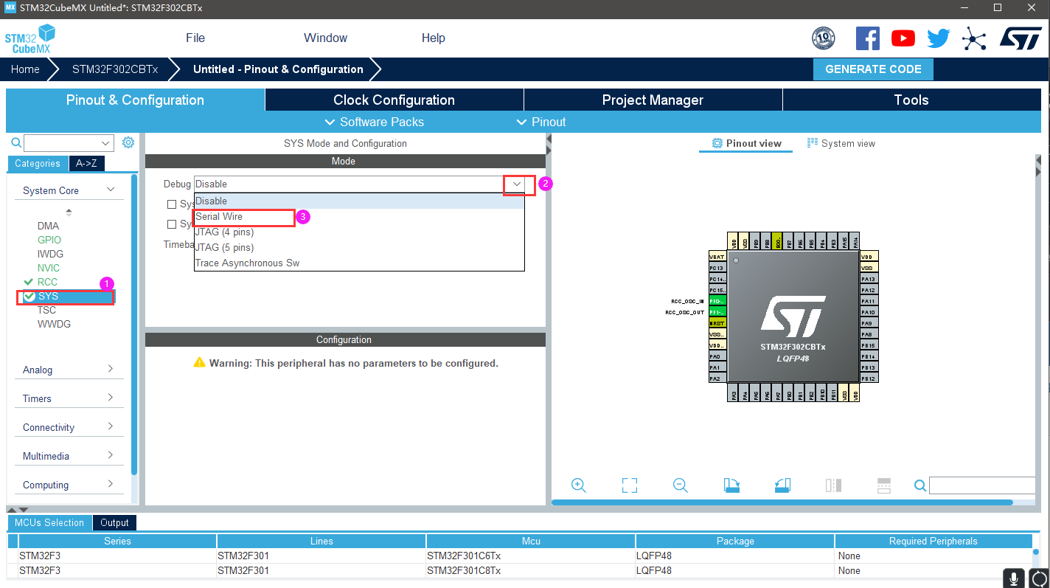The width and height of the screenshot is (1050, 588).
Task: Tick the second Sys checkbox above Timebase
Action: tap(171, 224)
